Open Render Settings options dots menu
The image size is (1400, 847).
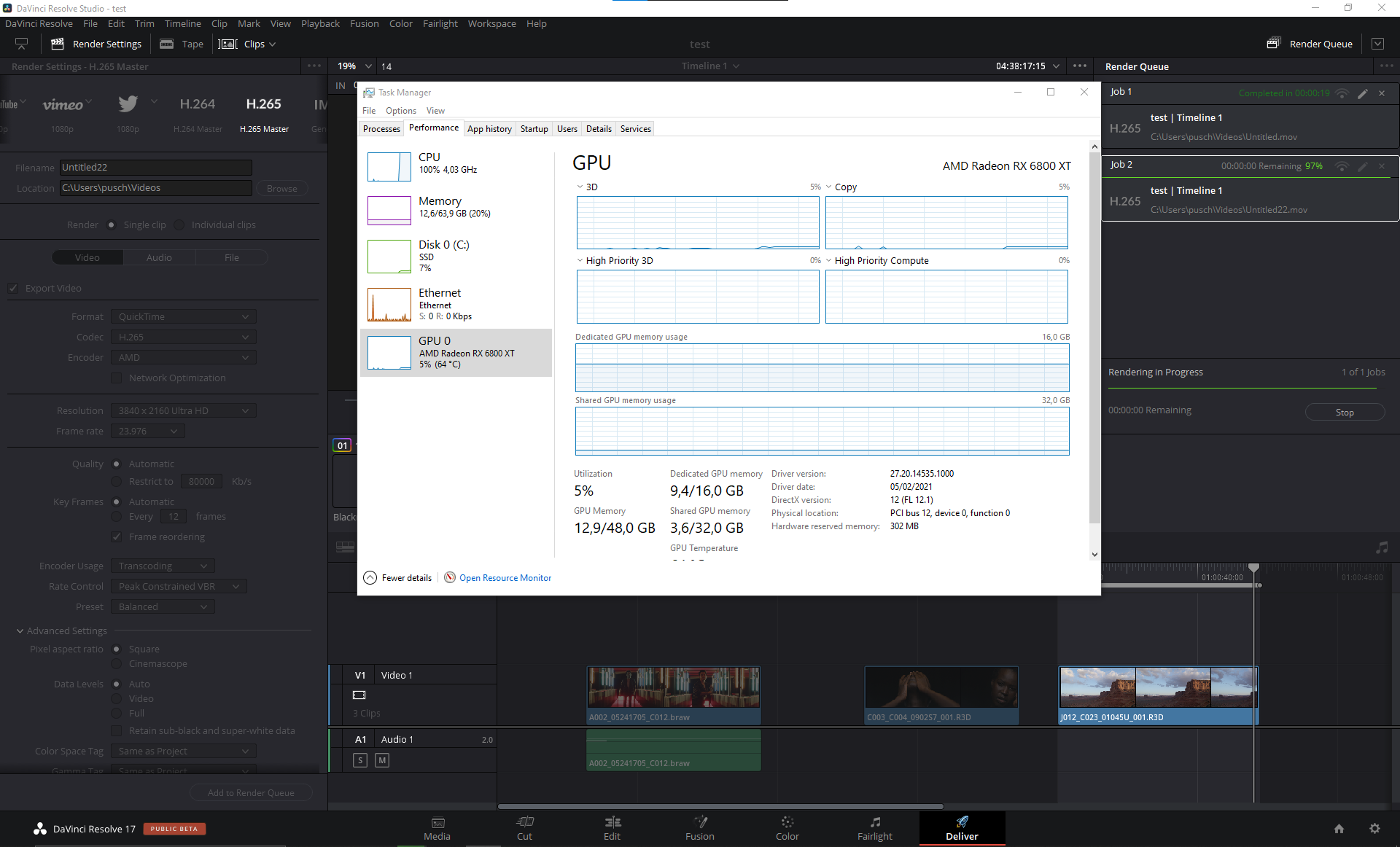tap(314, 66)
